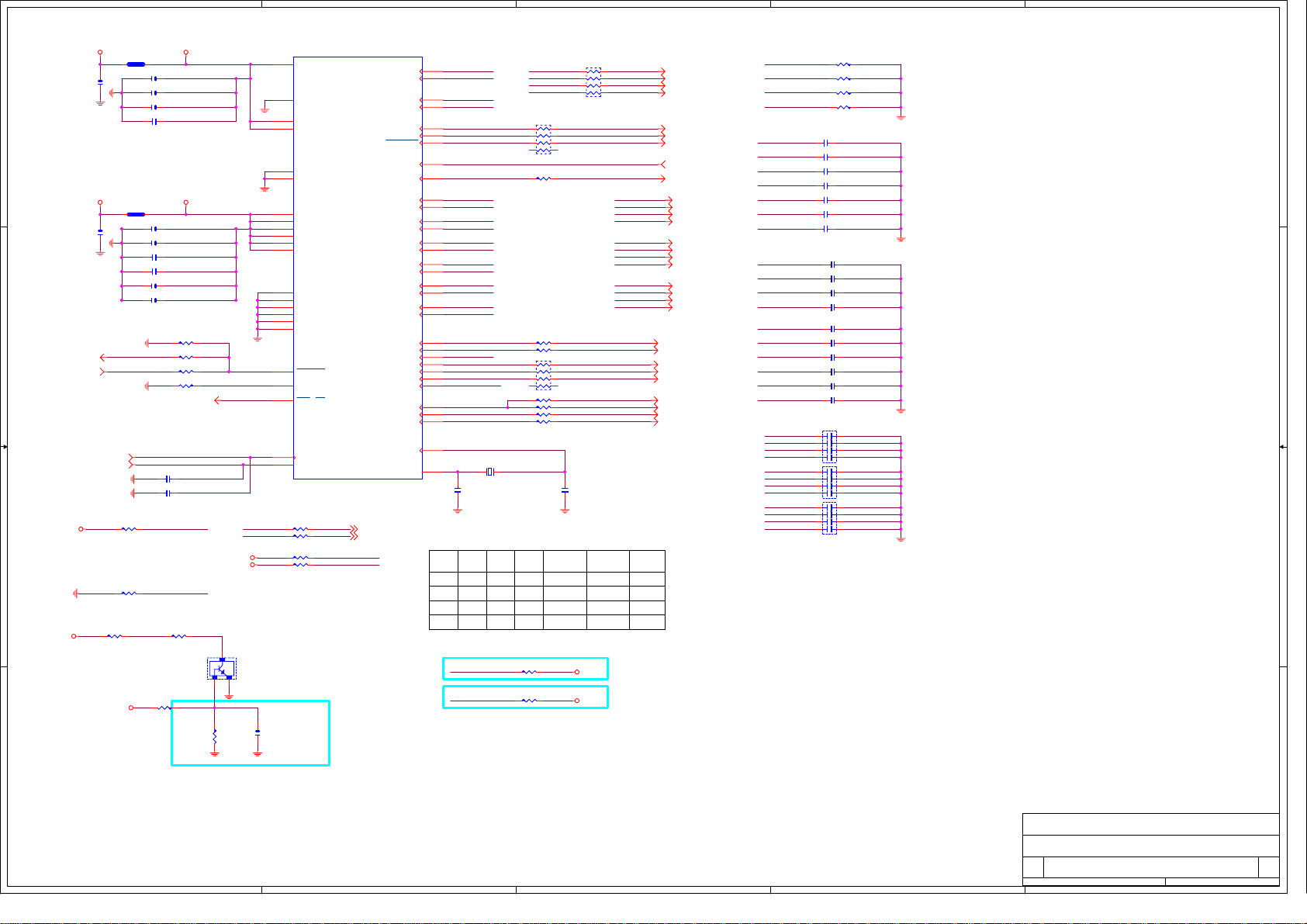
Task: Click the ground symbol beside the transistor emitter
Action: 229,696
